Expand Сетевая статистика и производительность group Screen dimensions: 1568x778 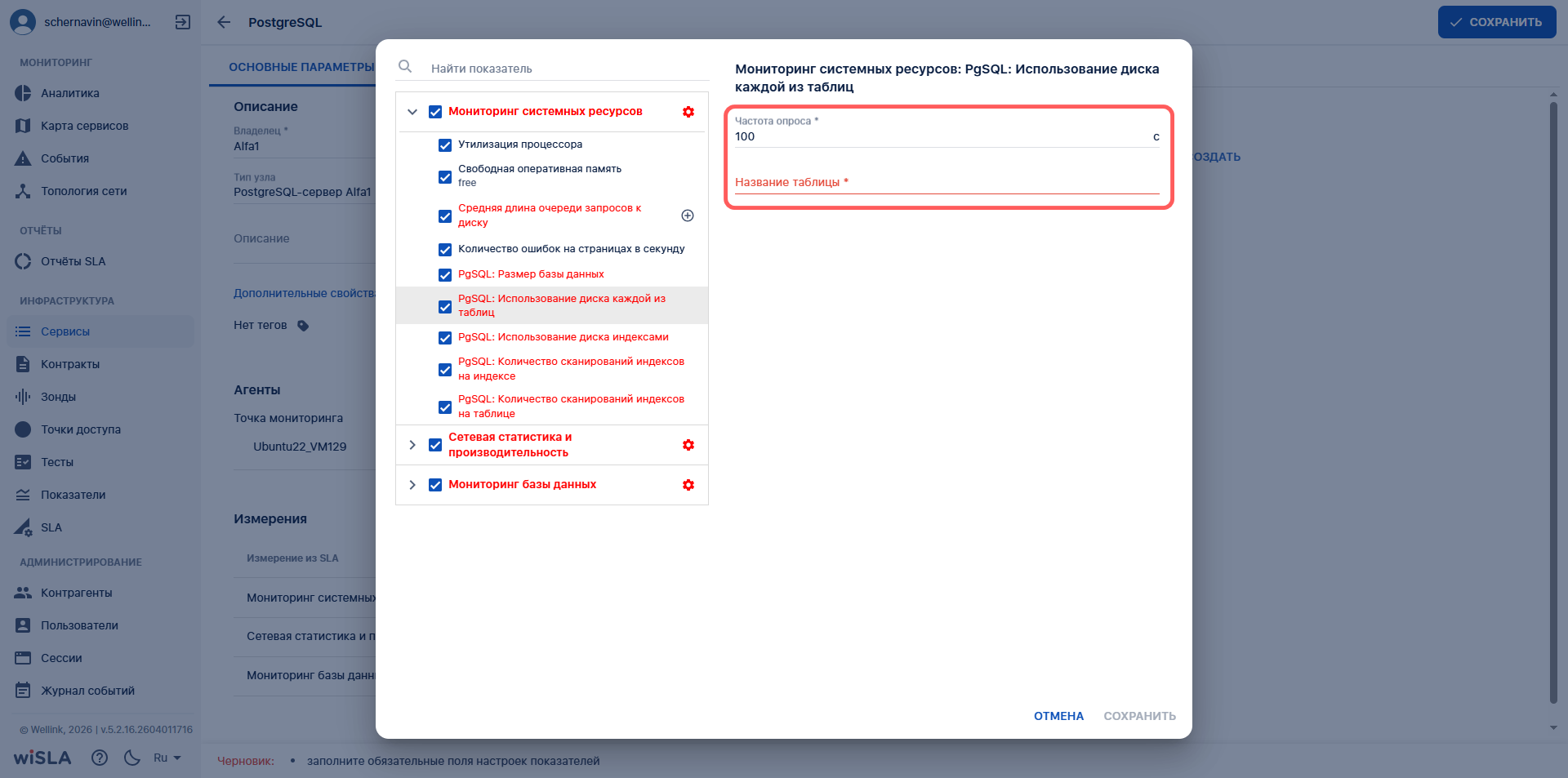[x=412, y=445]
